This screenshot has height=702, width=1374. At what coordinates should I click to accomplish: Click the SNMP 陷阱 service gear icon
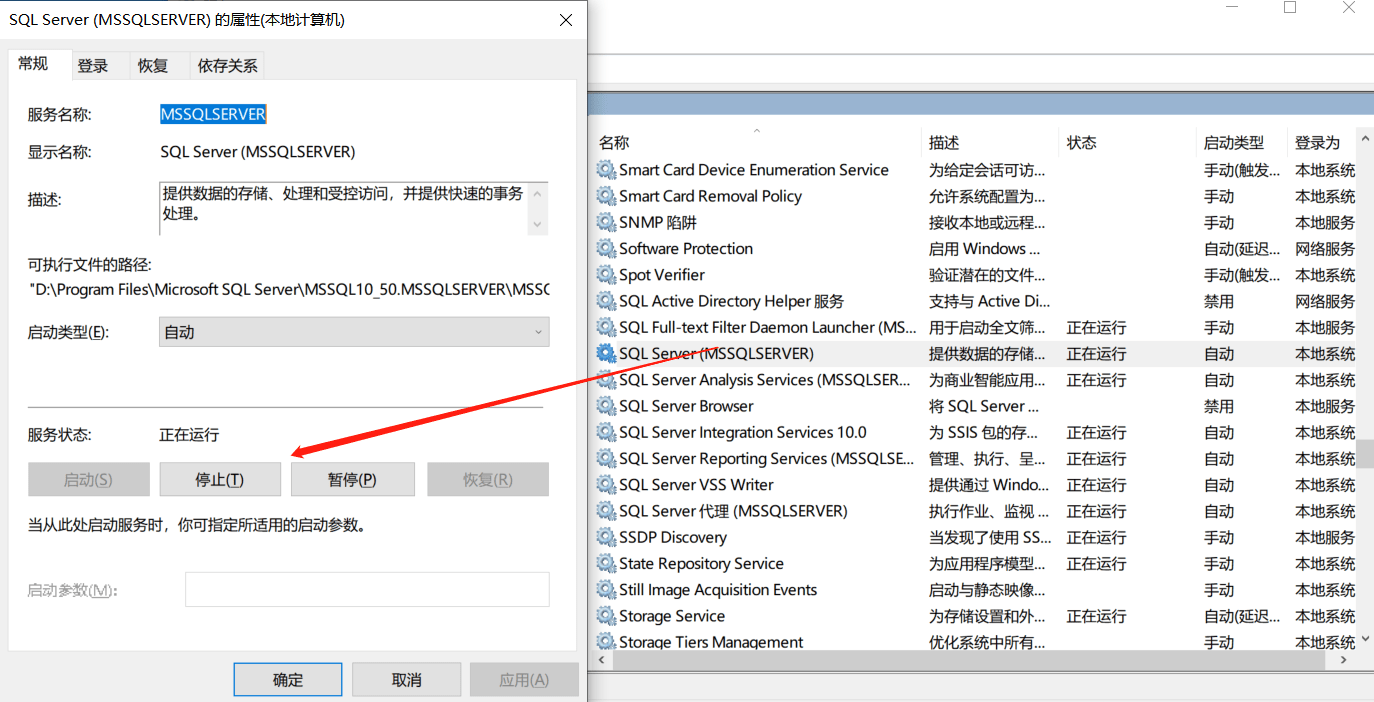point(606,222)
